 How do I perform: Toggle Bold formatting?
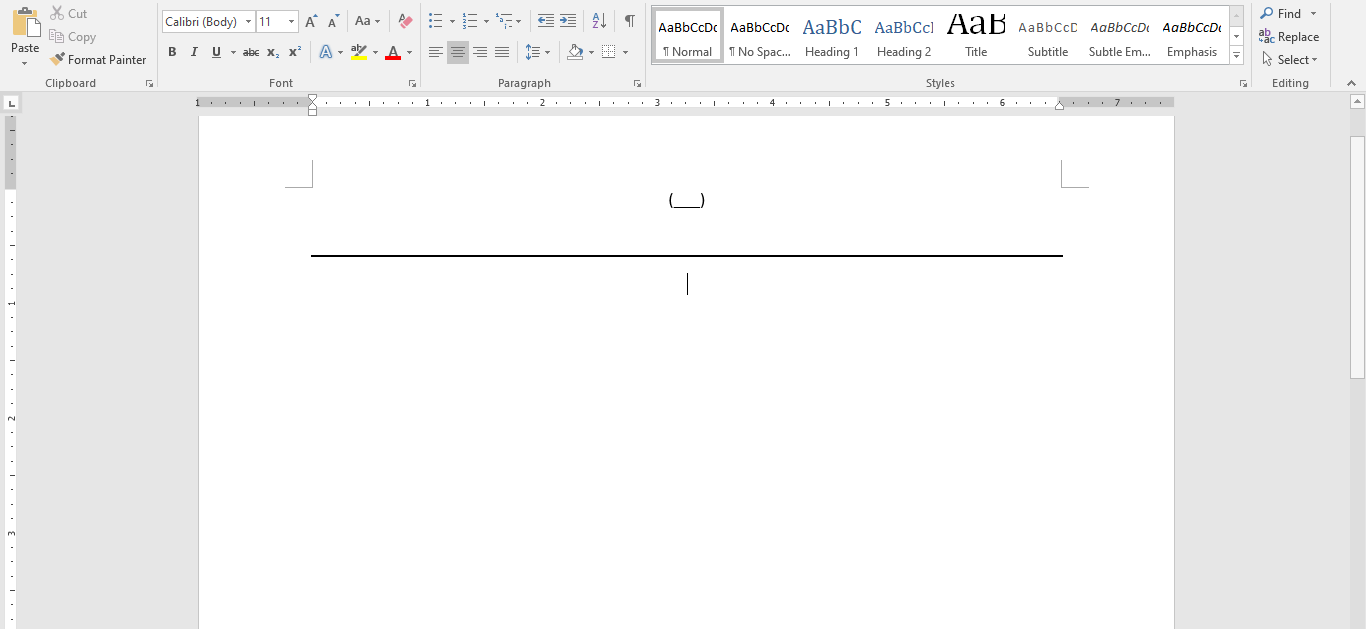[172, 52]
